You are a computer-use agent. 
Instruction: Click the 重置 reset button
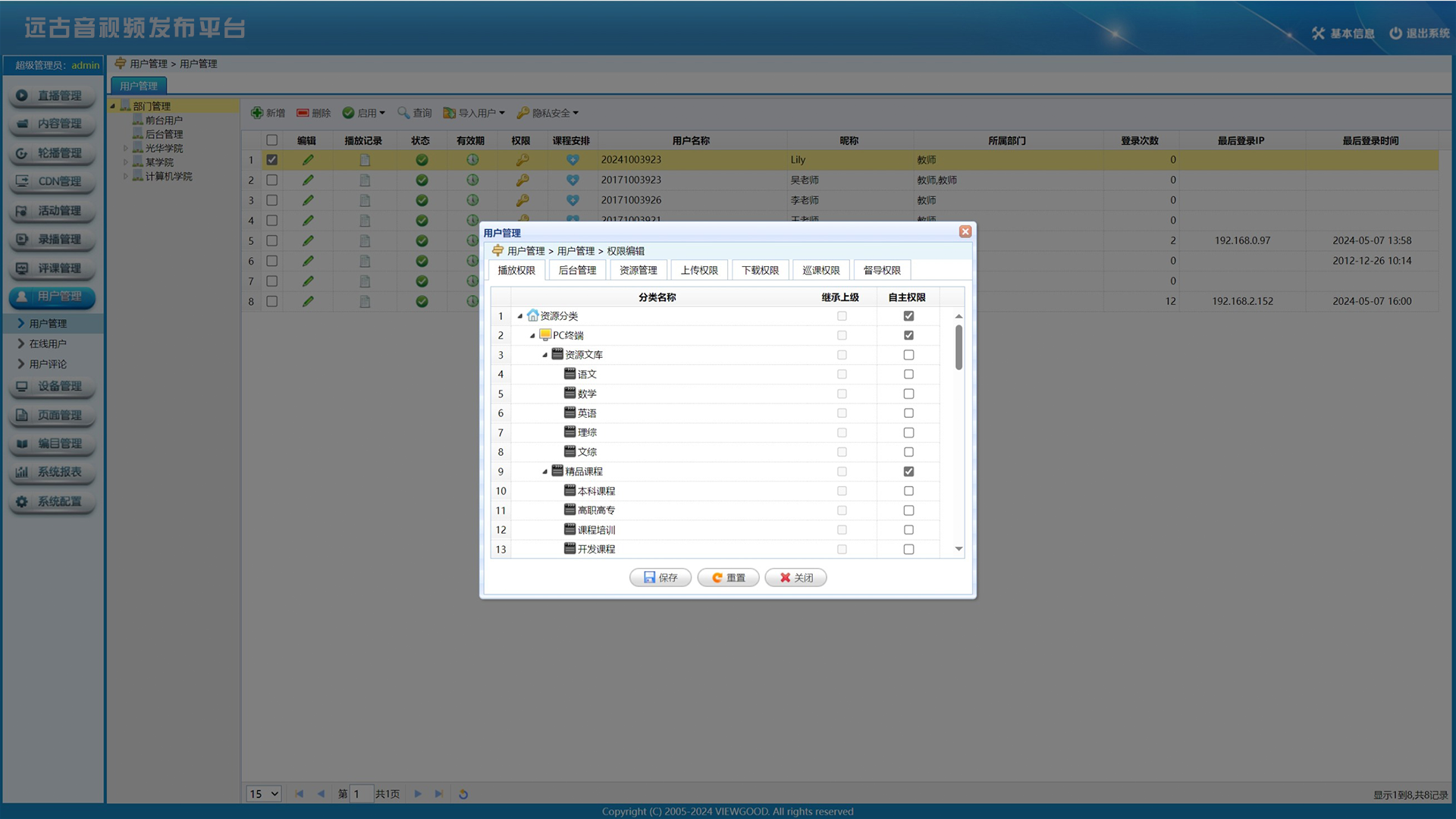[x=728, y=578]
